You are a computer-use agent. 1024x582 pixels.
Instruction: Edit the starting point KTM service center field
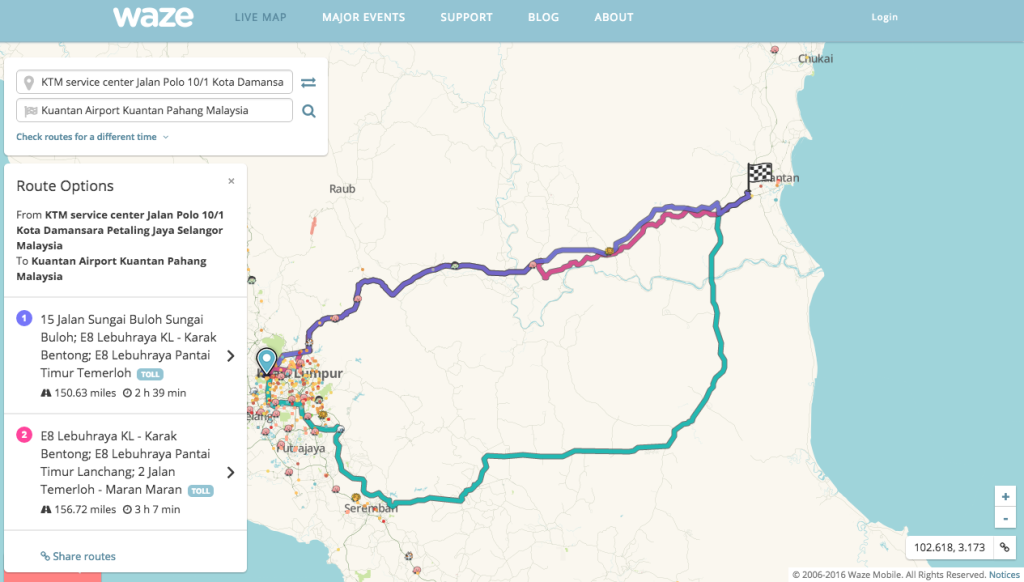[154, 82]
